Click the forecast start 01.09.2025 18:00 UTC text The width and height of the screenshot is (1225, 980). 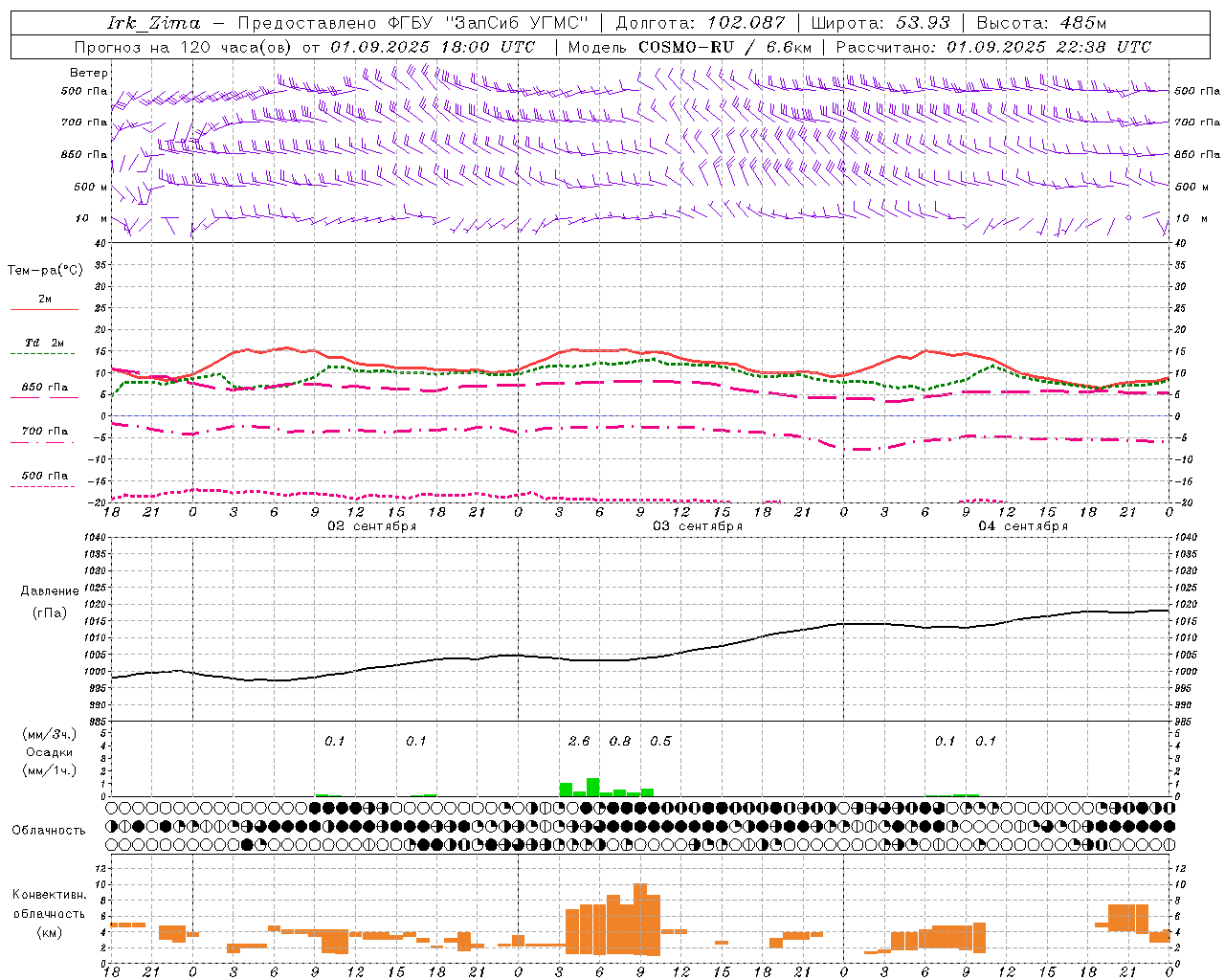point(433,47)
